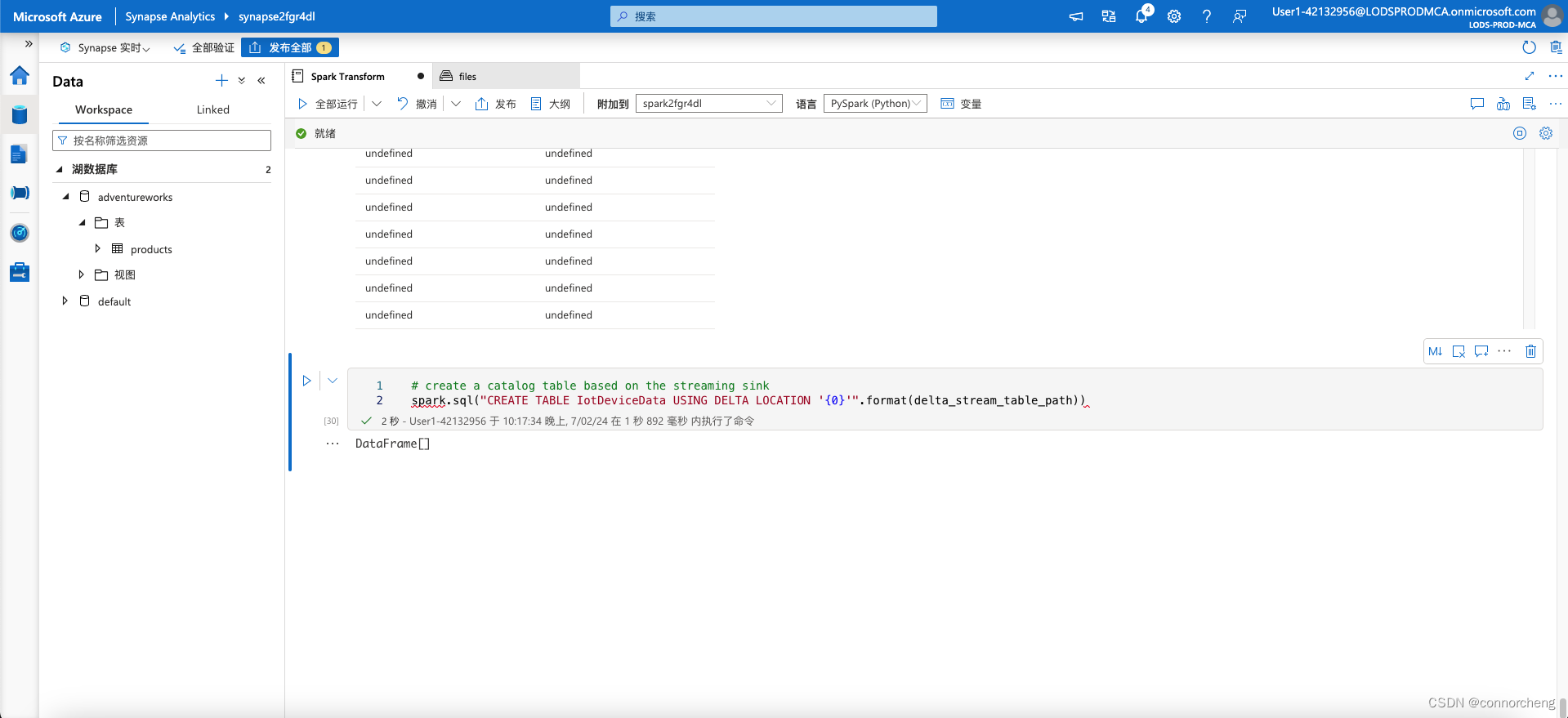Open the synapse2fgr4dl workspace breadcrumb

pos(277,16)
